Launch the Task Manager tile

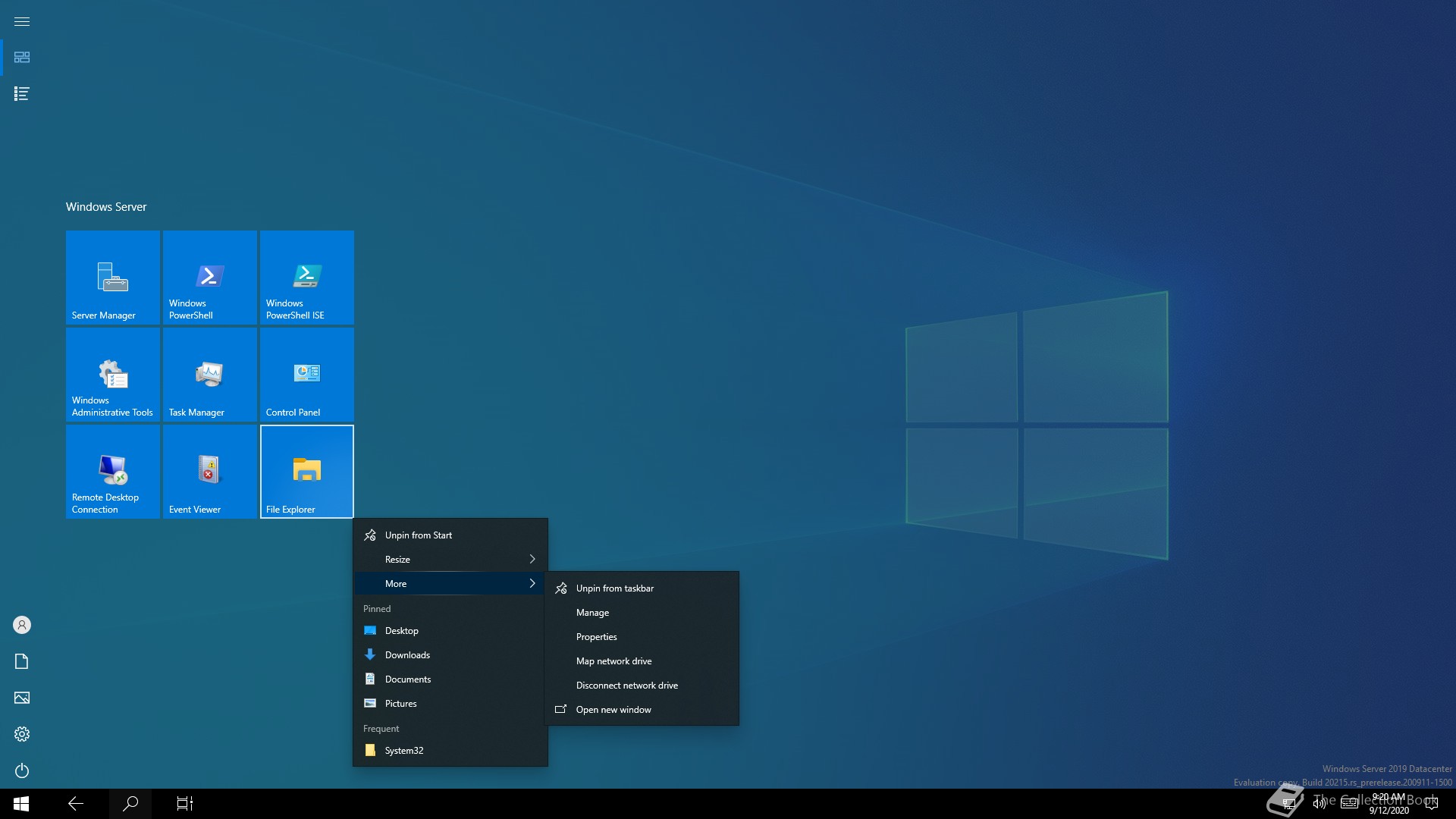(209, 375)
